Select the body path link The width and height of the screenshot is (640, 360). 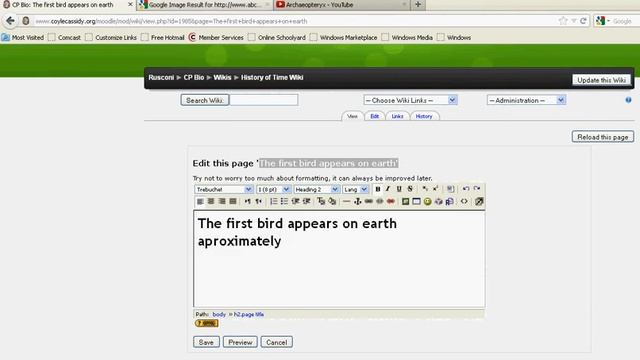219,314
